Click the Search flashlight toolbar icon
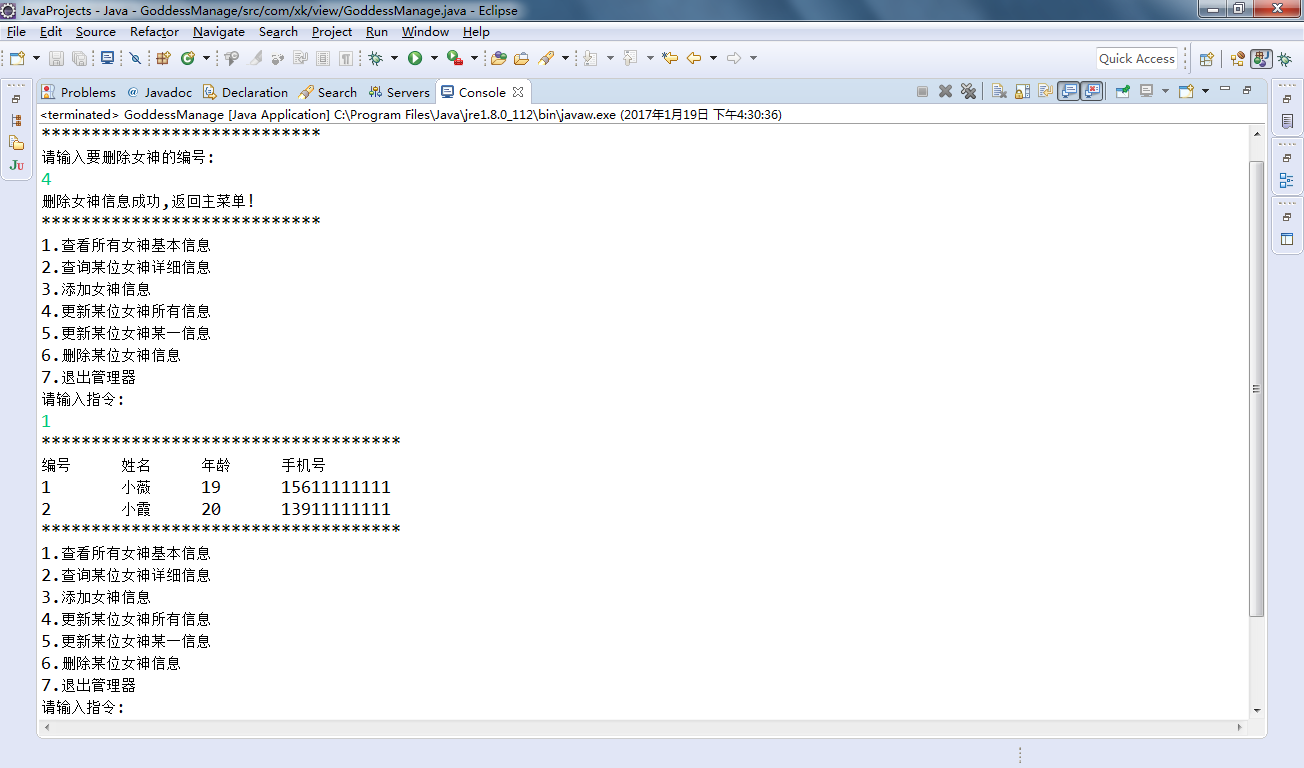 tap(546, 58)
